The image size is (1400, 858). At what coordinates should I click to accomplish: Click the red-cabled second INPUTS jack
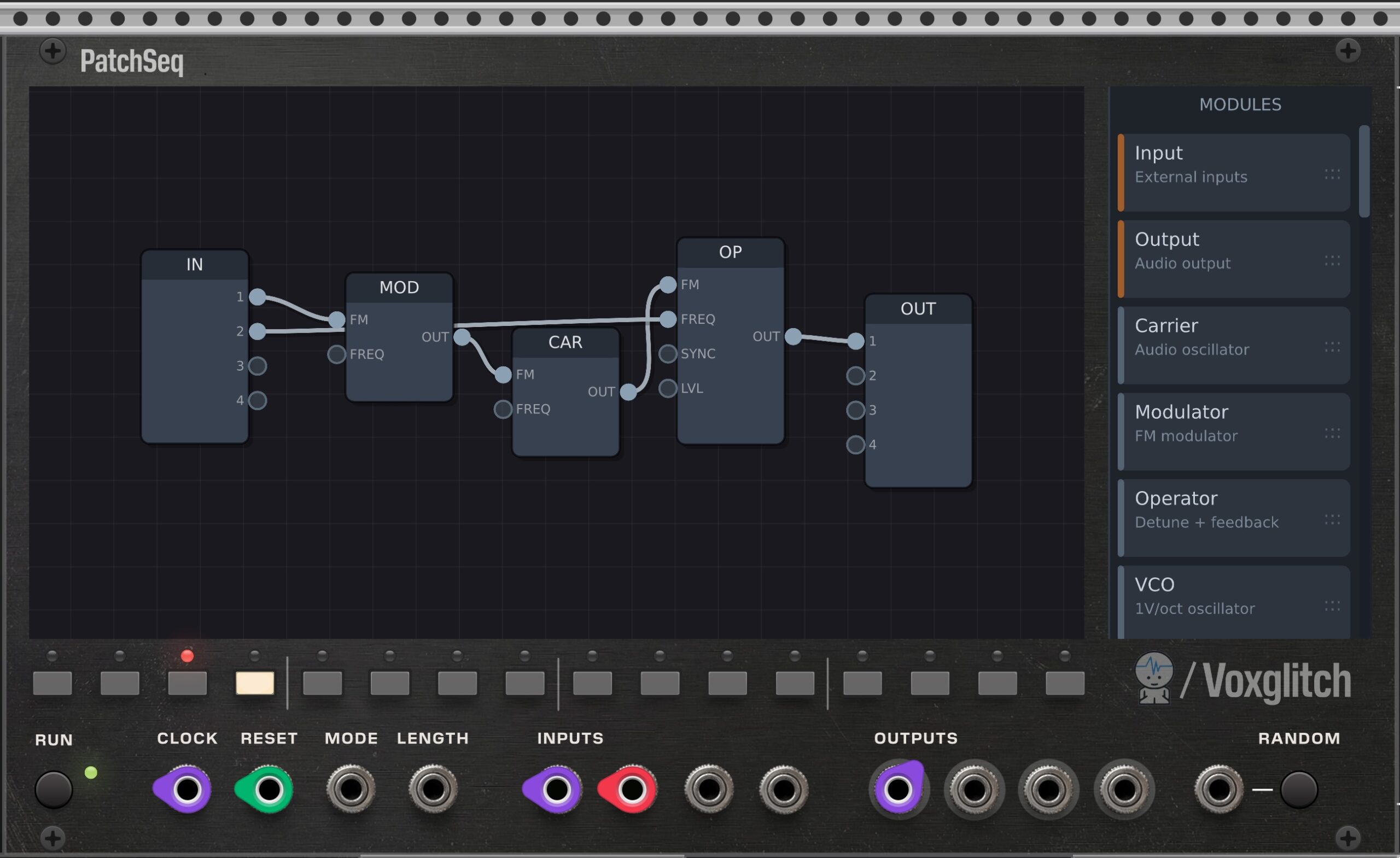pos(631,789)
